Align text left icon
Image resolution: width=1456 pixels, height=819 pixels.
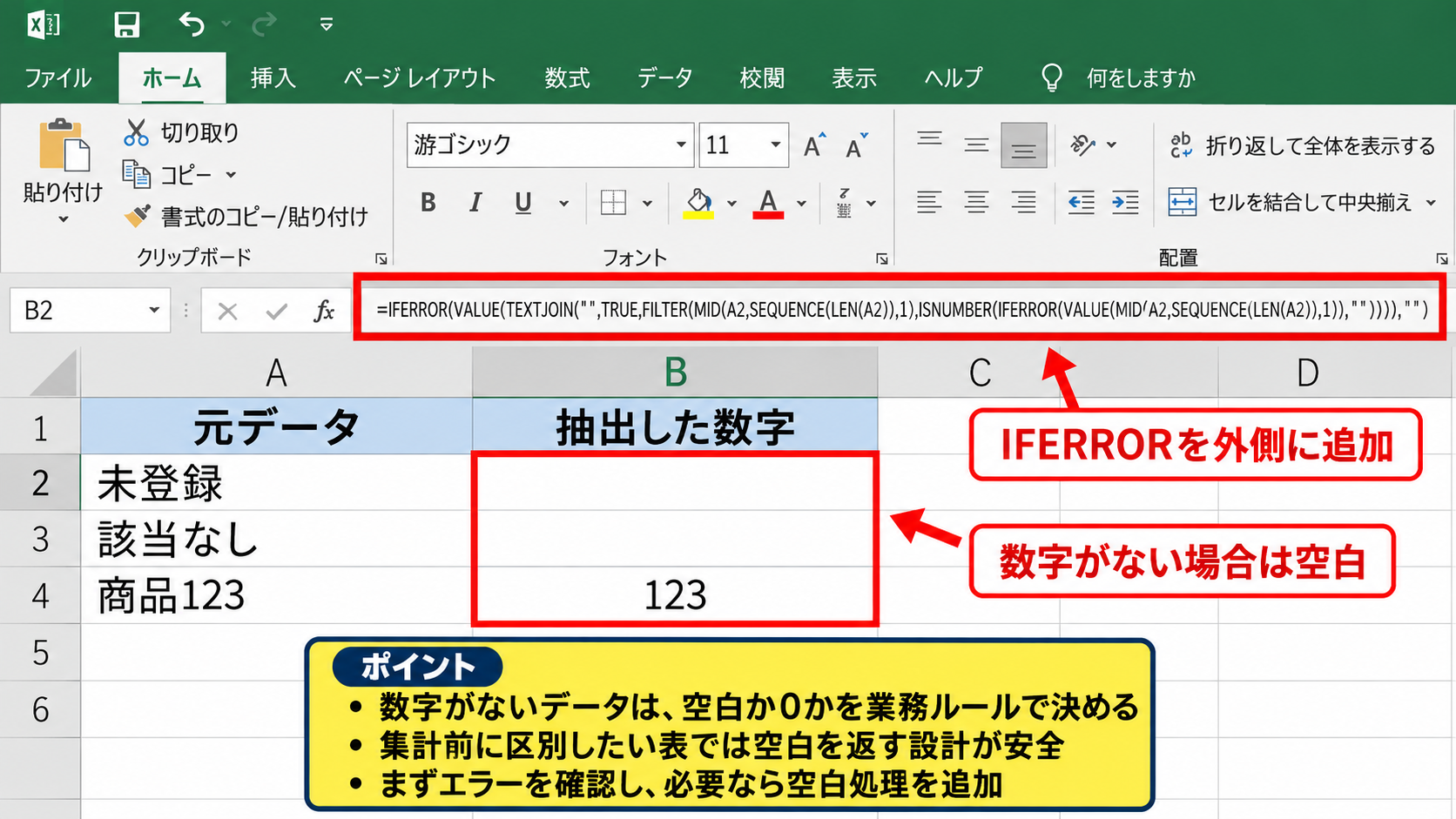[x=929, y=202]
